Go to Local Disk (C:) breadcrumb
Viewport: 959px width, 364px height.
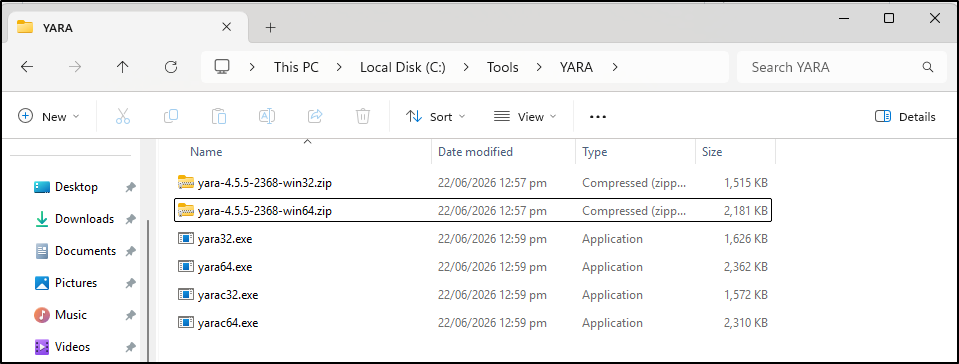point(403,67)
